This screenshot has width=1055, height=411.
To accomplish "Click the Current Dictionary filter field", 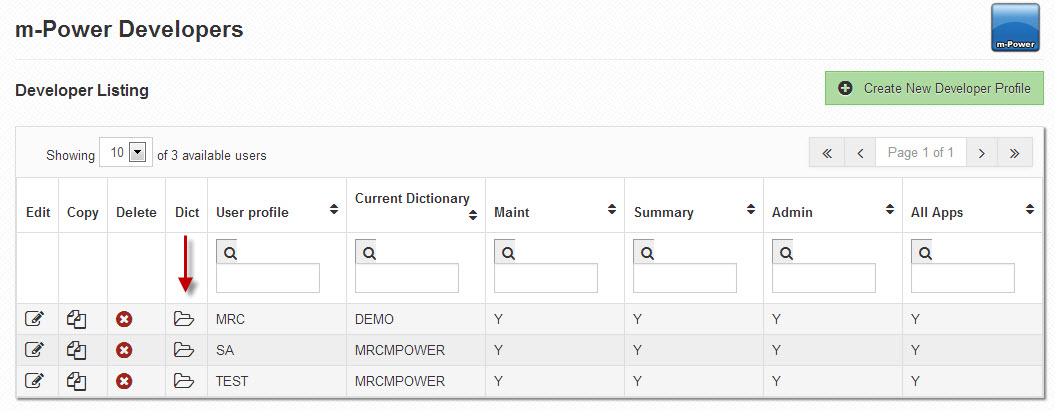I will (x=407, y=278).
